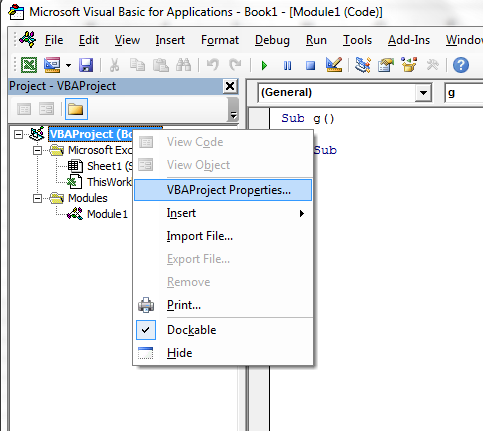Click the Copy toolbar icon
This screenshot has height=431, width=483.
tap(137, 65)
